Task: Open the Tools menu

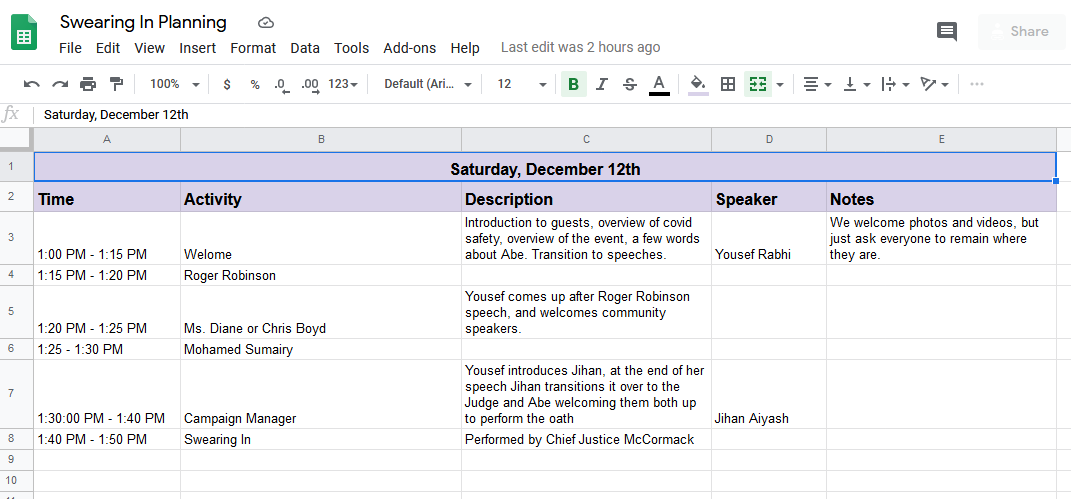Action: pos(351,48)
